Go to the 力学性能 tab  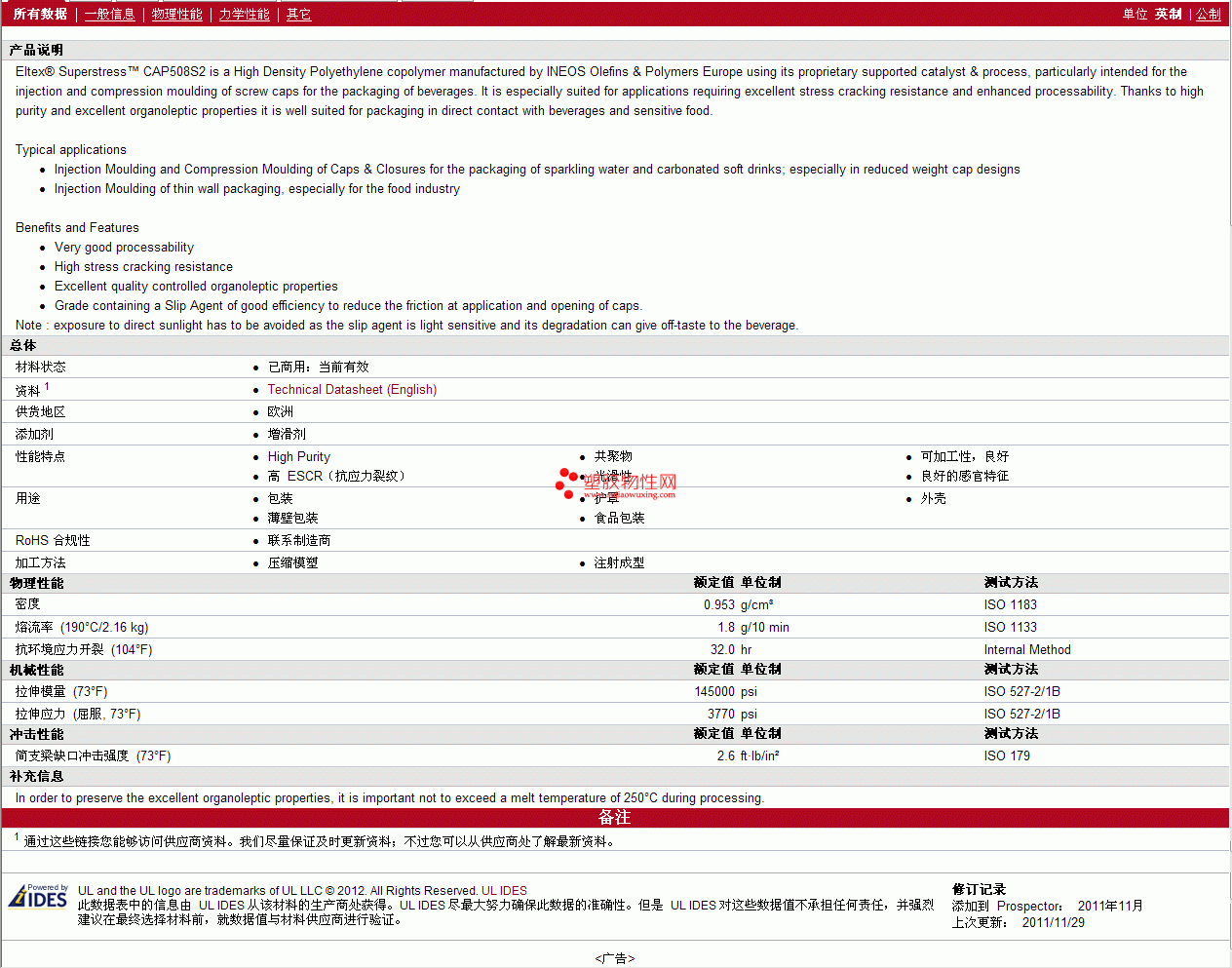(245, 14)
